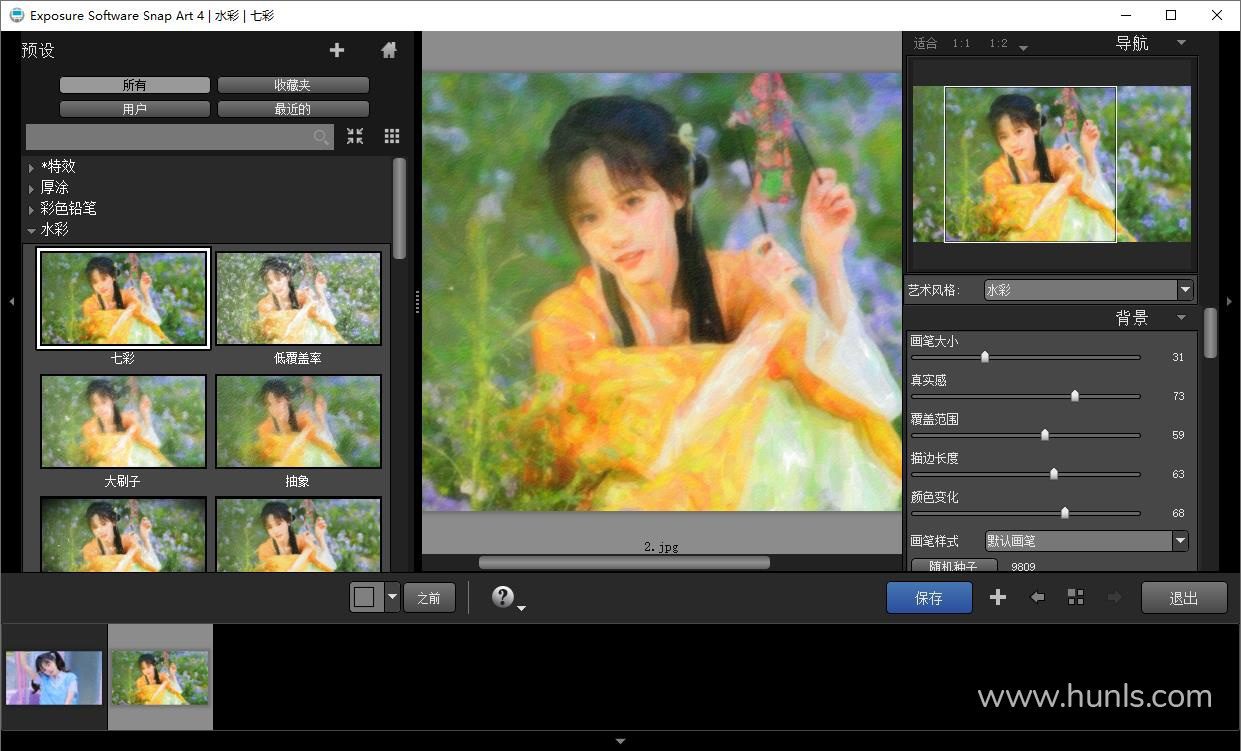Select the 用户 presets tab
The image size is (1241, 751).
[x=135, y=109]
